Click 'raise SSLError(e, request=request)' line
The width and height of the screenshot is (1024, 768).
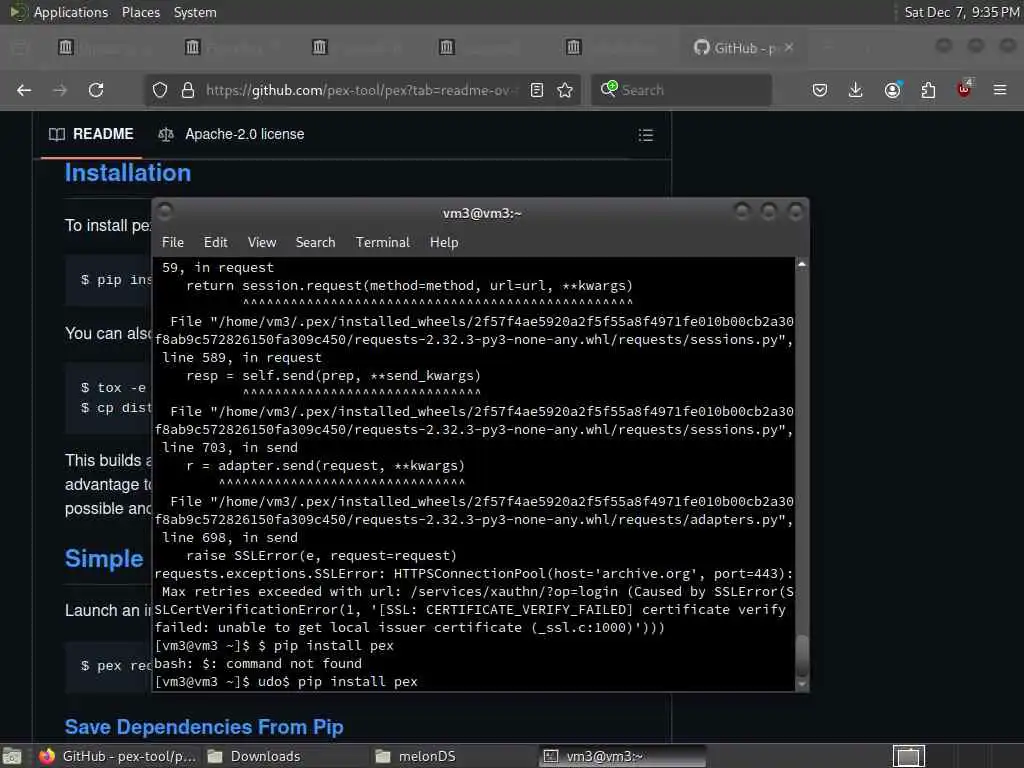(x=321, y=556)
